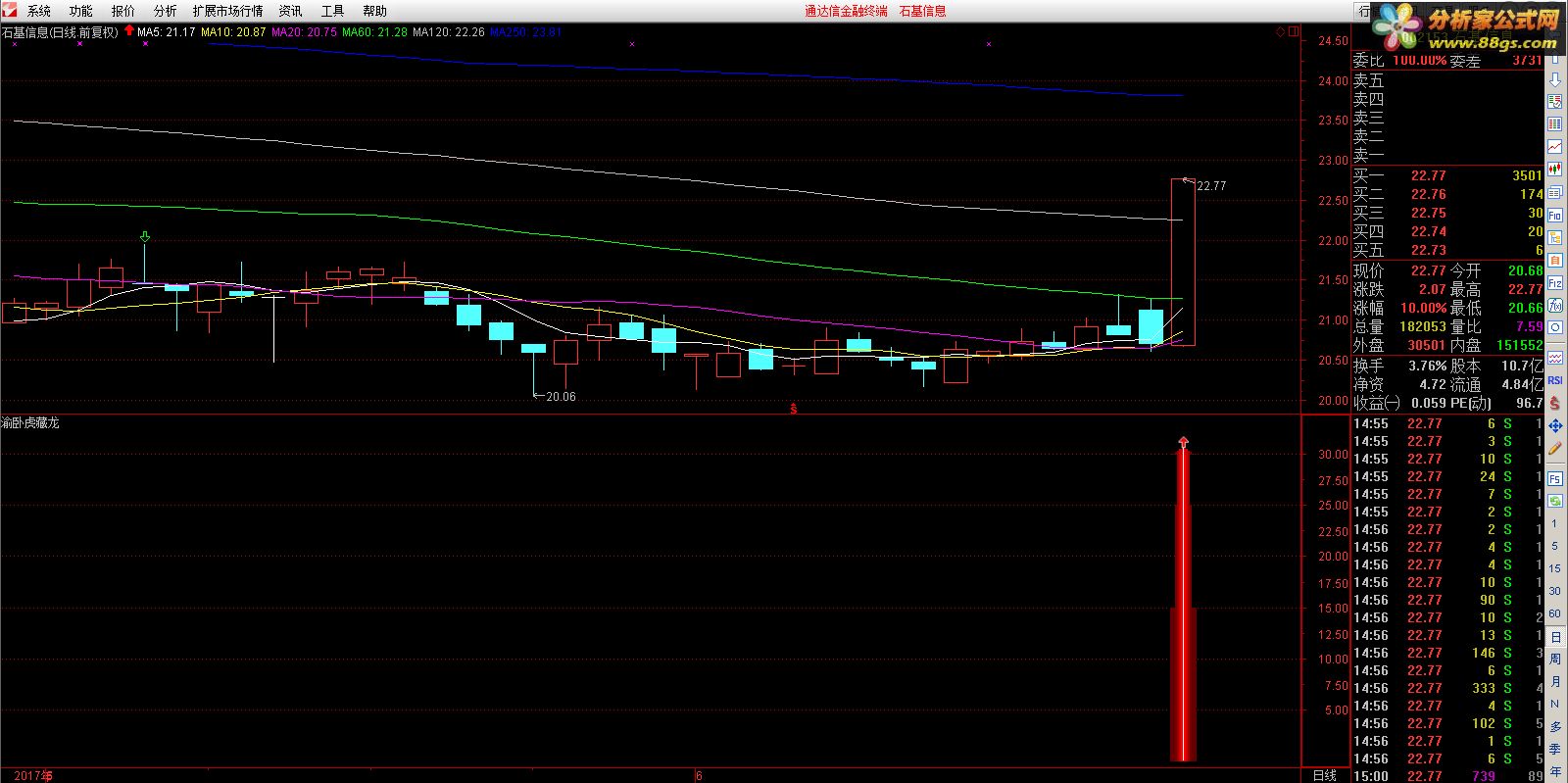The width and height of the screenshot is (1568, 783).
Task: Open the 报价 menu
Action: (123, 11)
